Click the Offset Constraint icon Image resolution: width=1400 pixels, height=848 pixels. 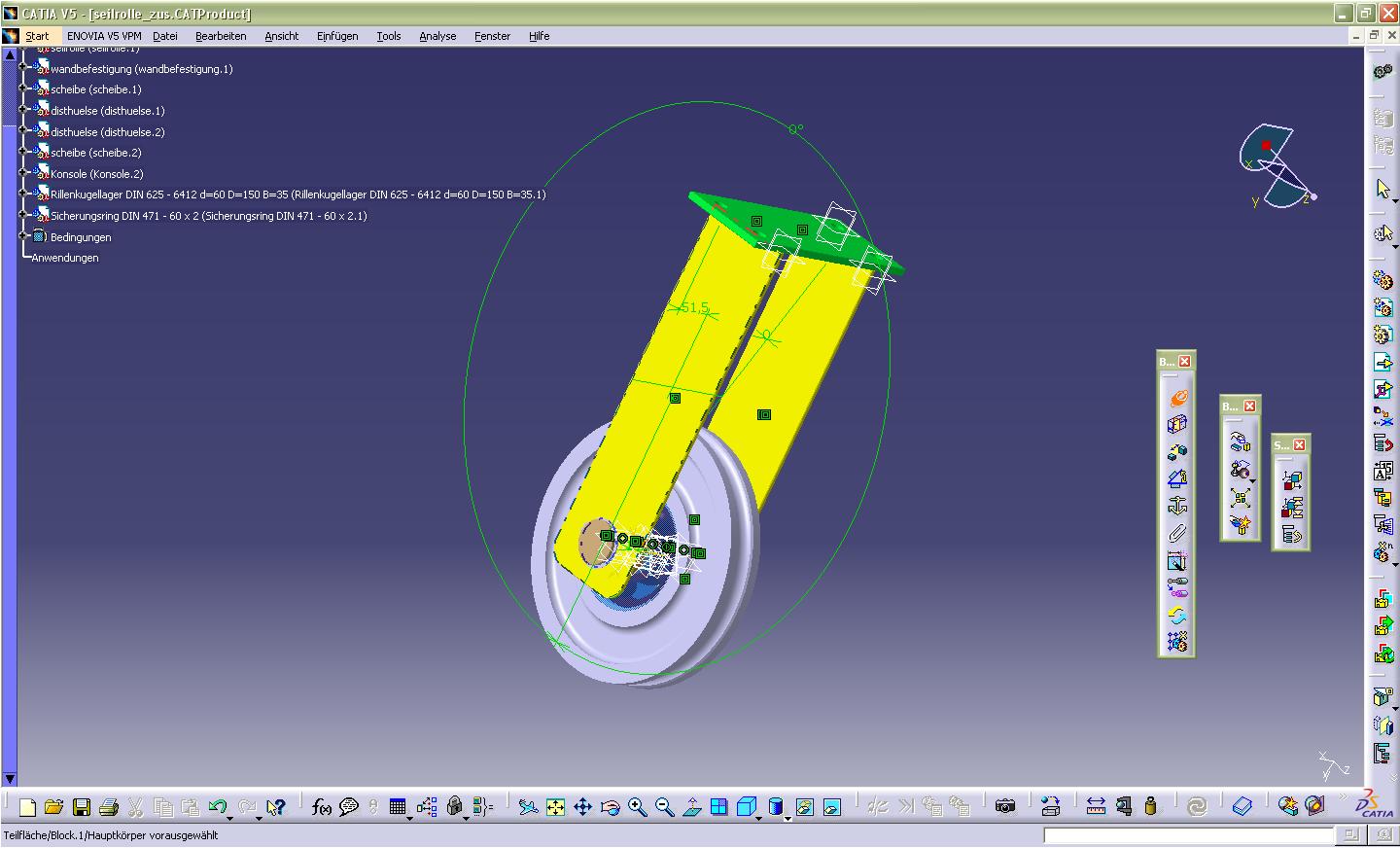pos(1177,451)
